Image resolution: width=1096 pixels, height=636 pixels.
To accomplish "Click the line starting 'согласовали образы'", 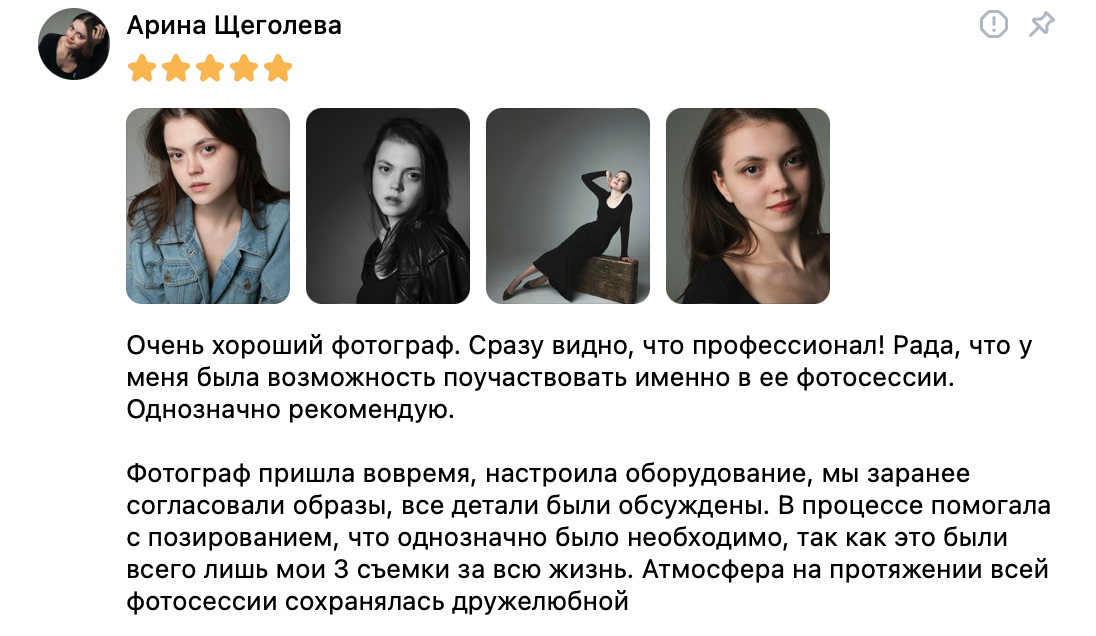I will (x=589, y=506).
